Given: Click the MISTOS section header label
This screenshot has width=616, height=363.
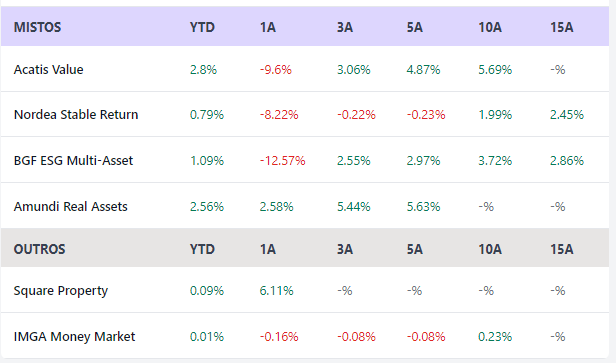Looking at the screenshot, I should click(37, 27).
